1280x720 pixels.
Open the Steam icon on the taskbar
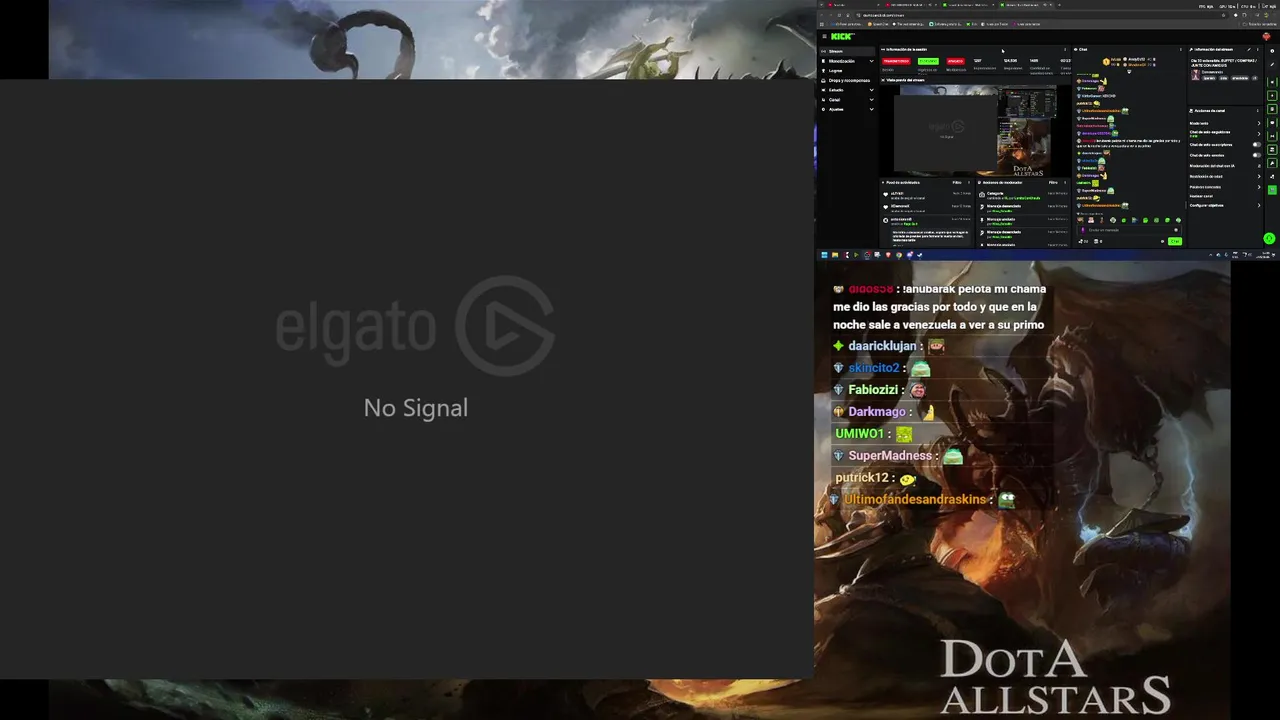coord(919,255)
